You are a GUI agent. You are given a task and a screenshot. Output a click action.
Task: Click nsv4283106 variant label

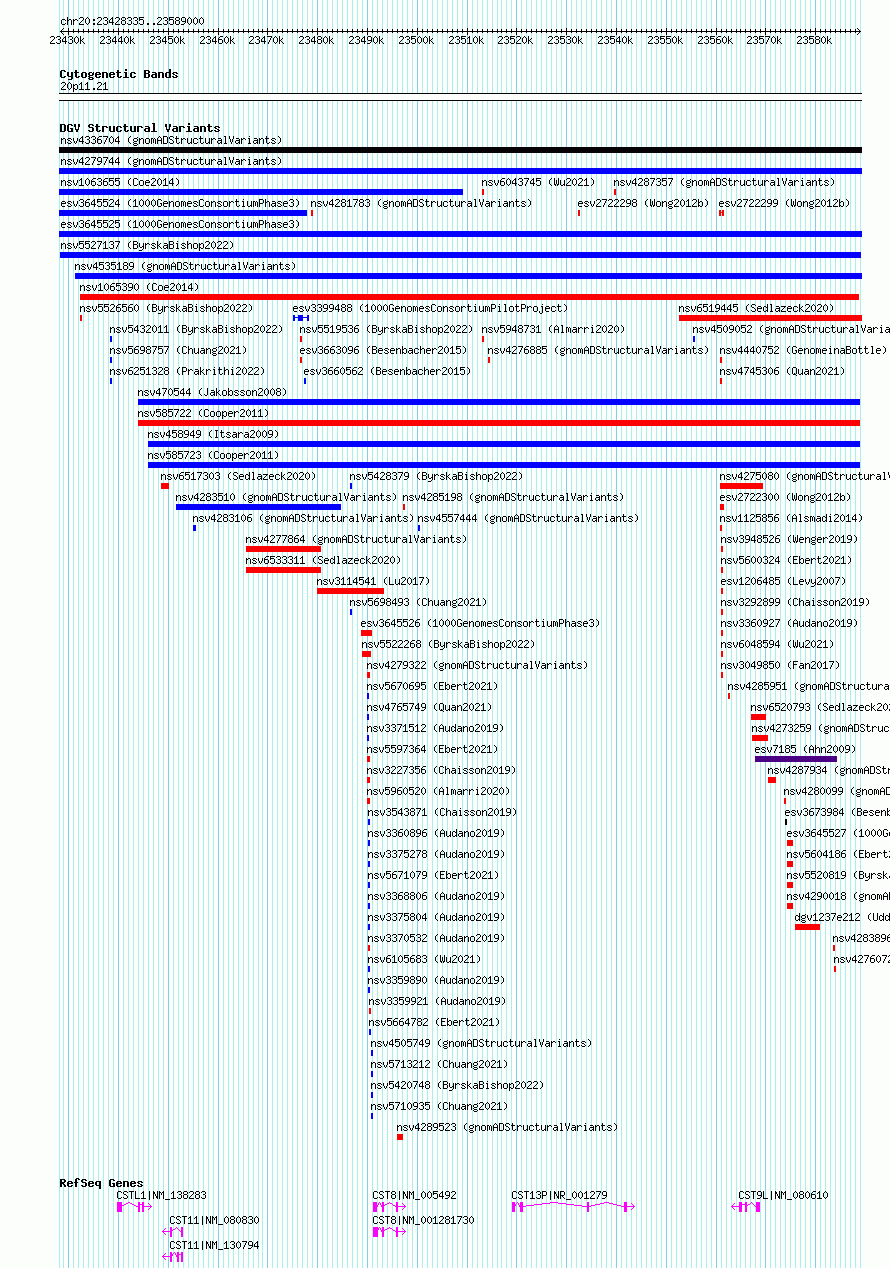coord(303,518)
